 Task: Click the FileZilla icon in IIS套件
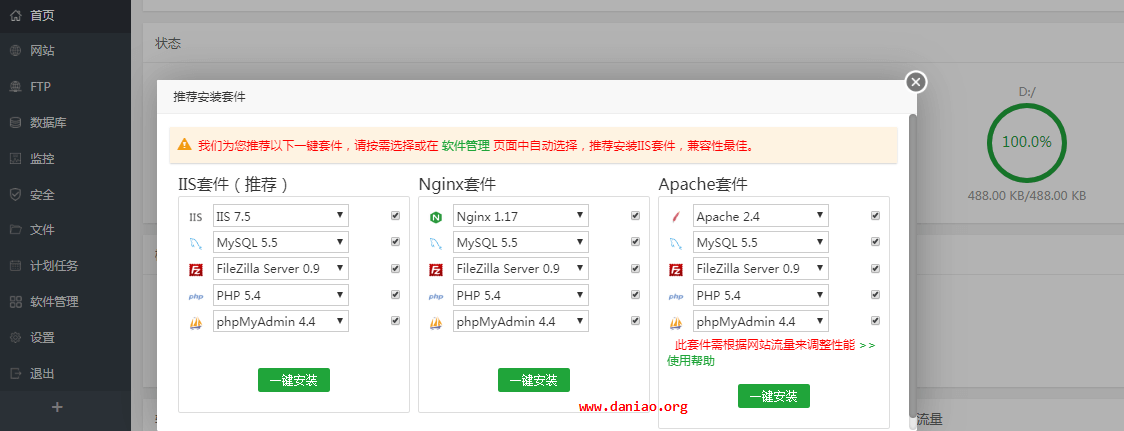[x=196, y=270]
